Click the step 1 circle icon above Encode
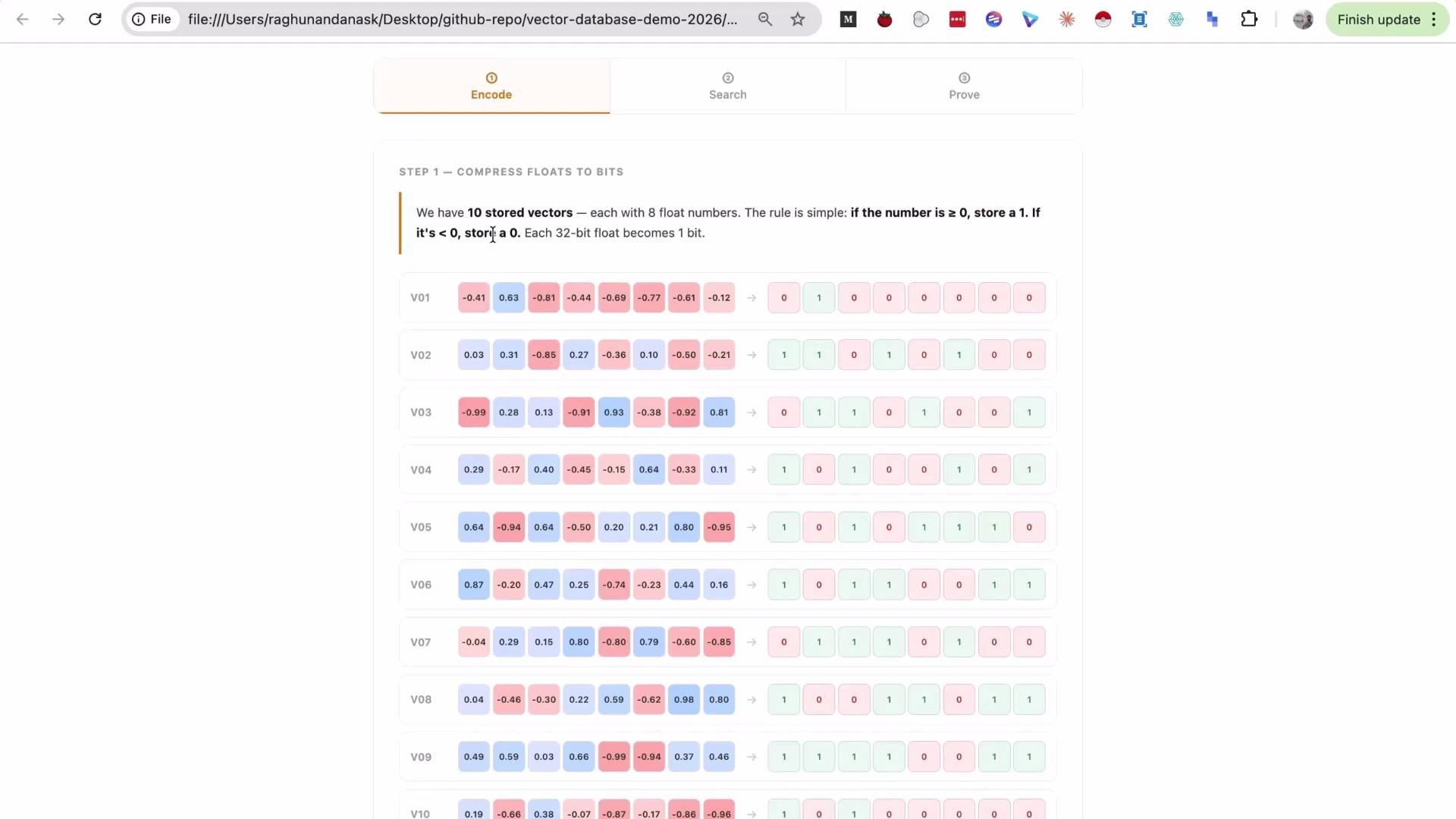This screenshot has width=1456, height=819. 491,77
